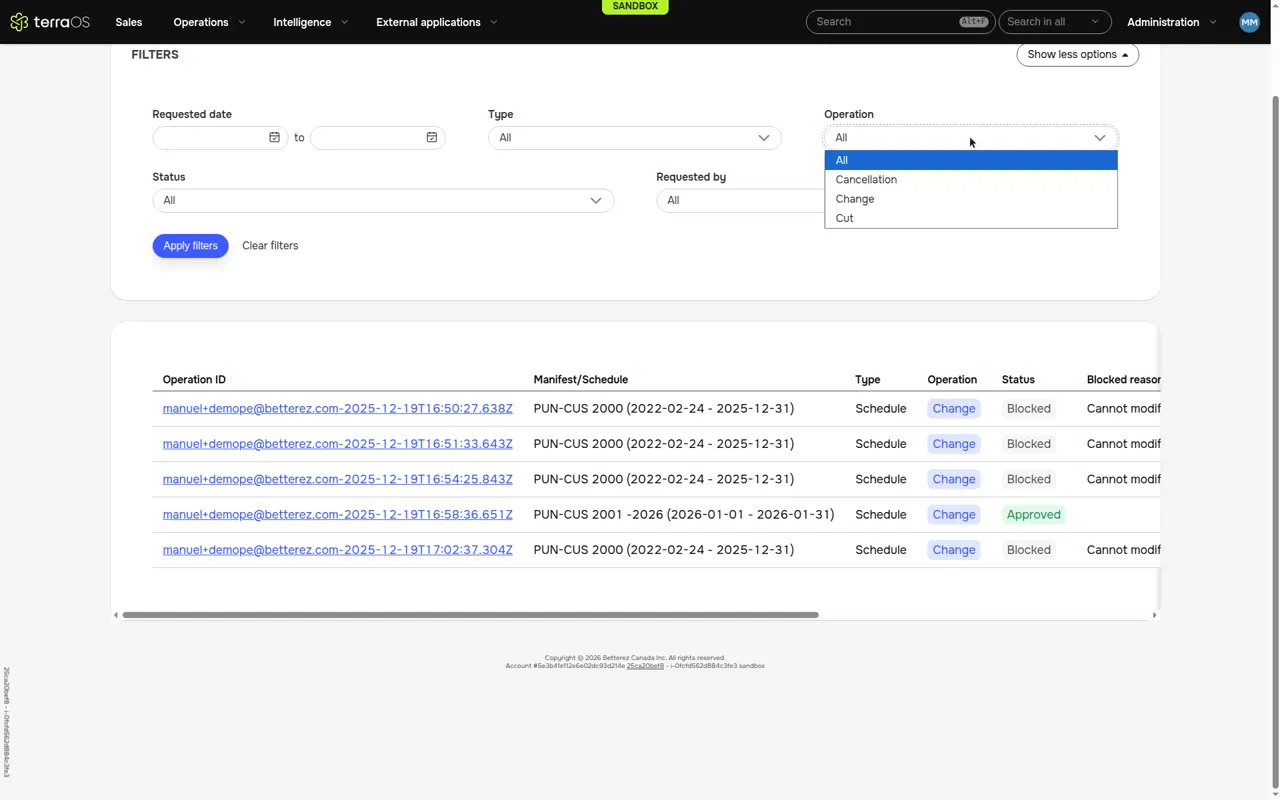Image resolution: width=1280 pixels, height=800 pixels.
Task: Open operation link ending 16:51:33.643Z
Action: (338, 444)
